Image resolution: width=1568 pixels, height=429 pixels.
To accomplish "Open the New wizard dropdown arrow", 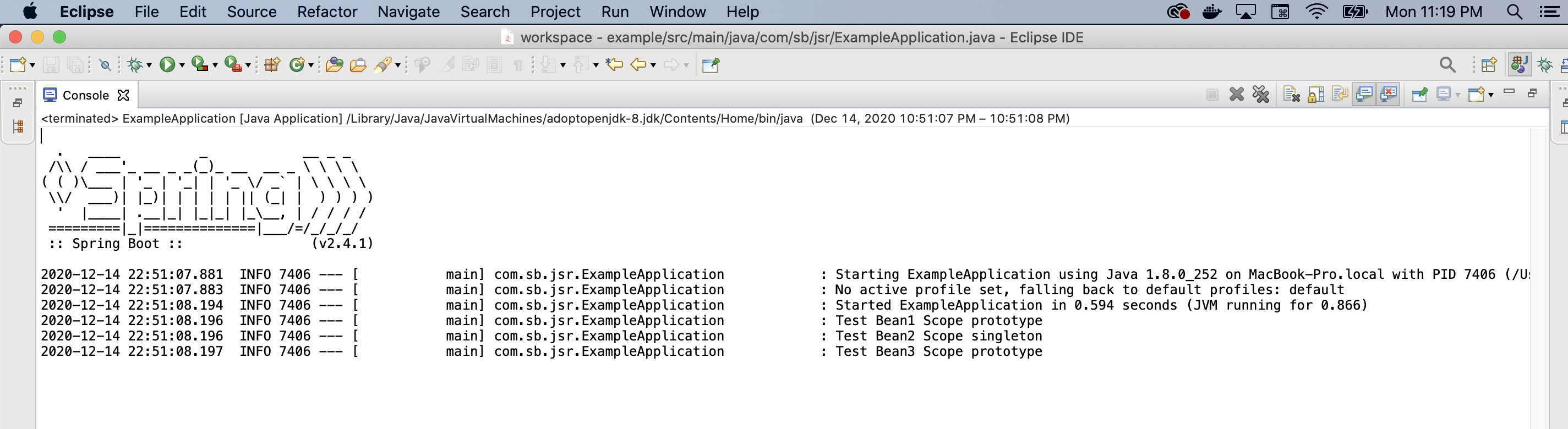I will coord(32,65).
